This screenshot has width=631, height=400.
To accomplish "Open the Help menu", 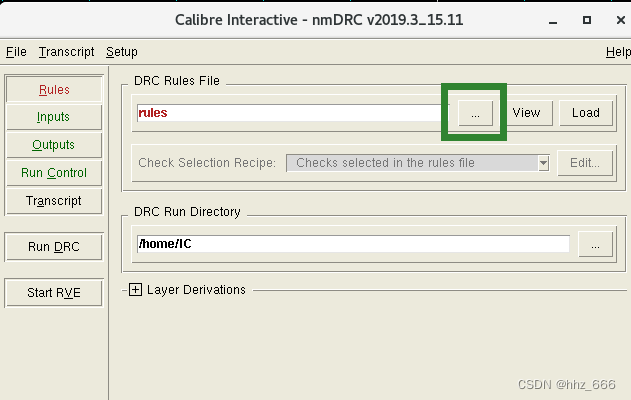I will [618, 52].
